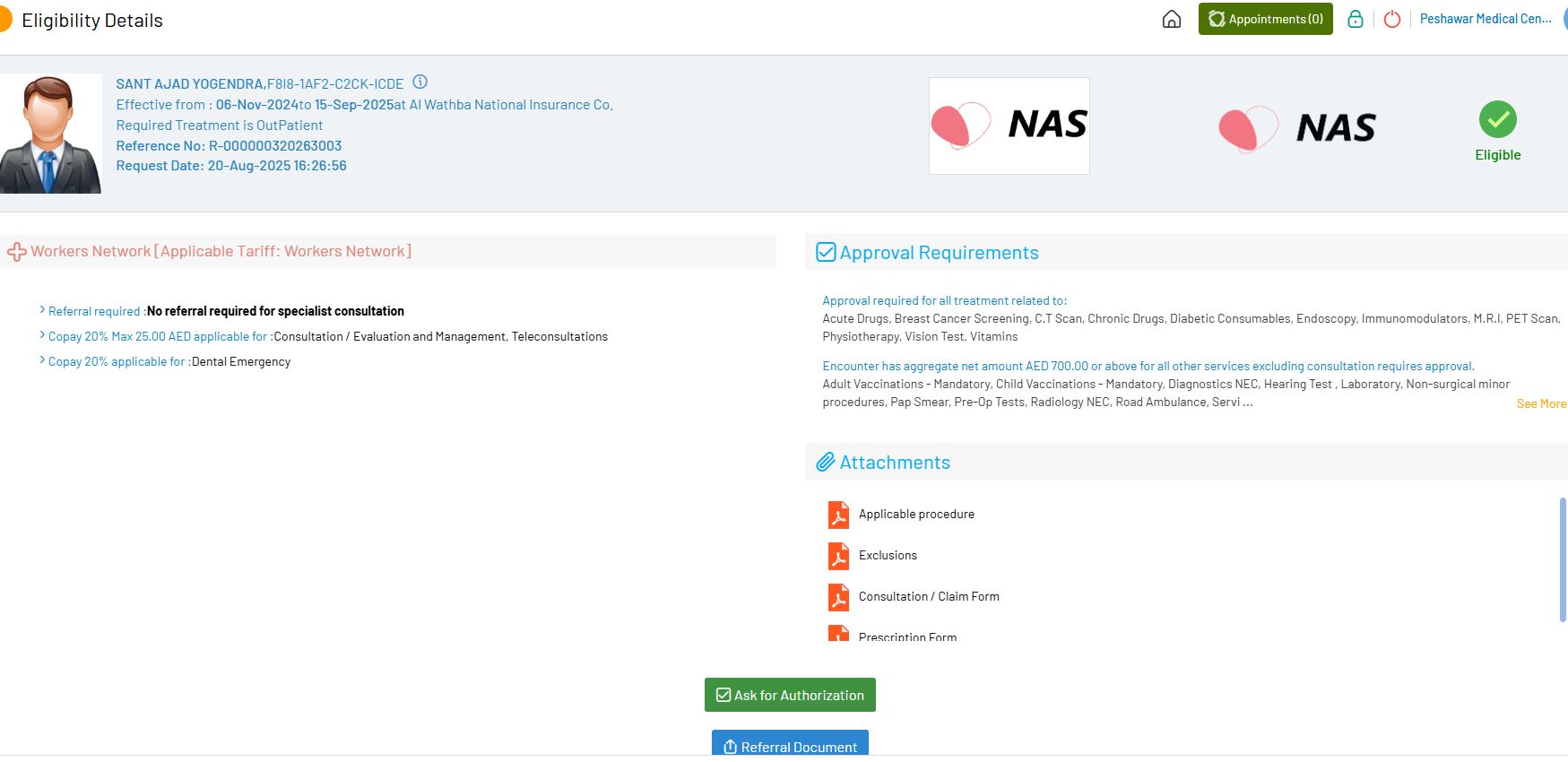
Task: Open Consultation / Claim Form attachment link
Action: 929,597
